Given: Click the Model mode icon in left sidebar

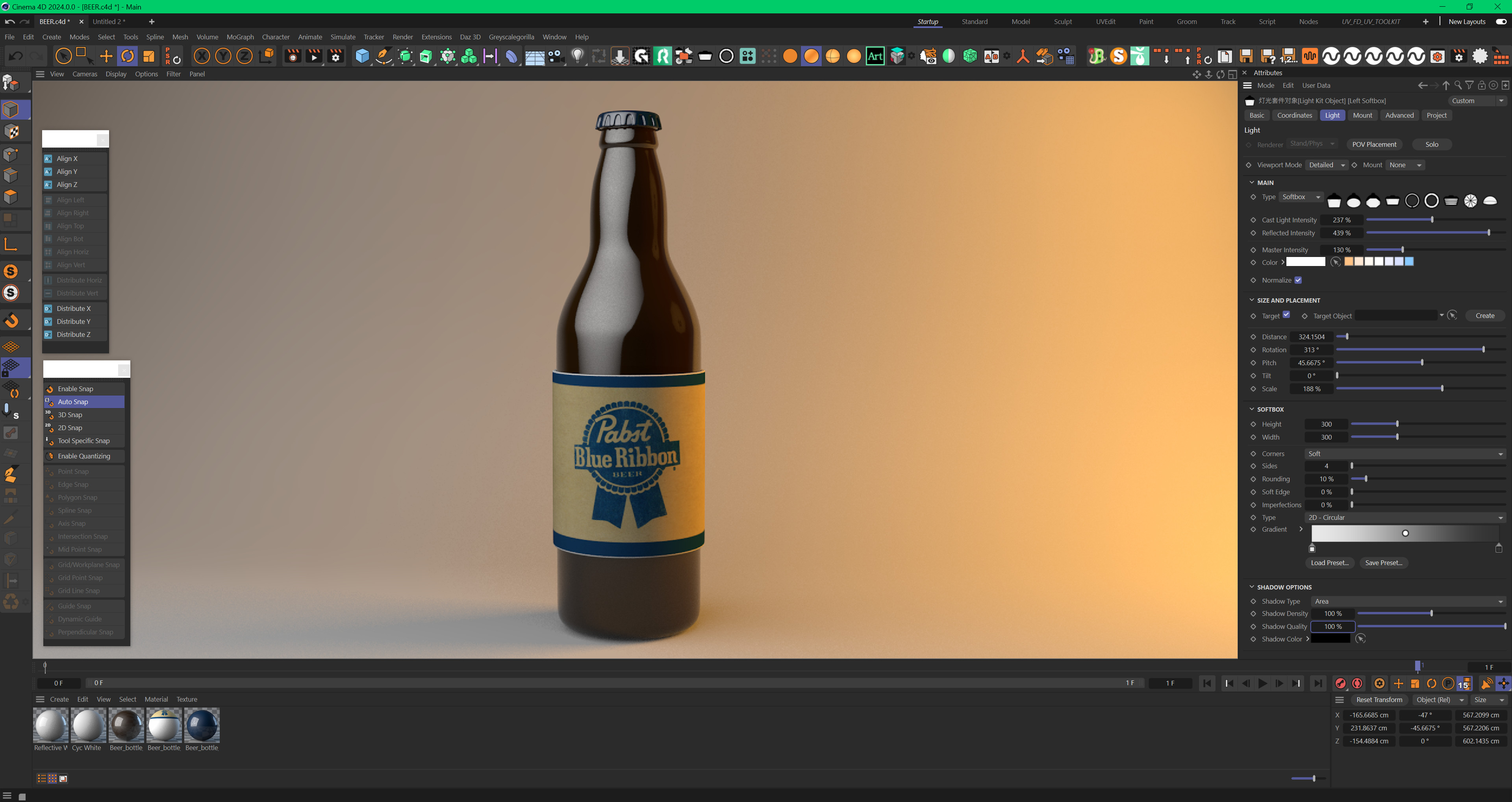Looking at the screenshot, I should 11,110.
